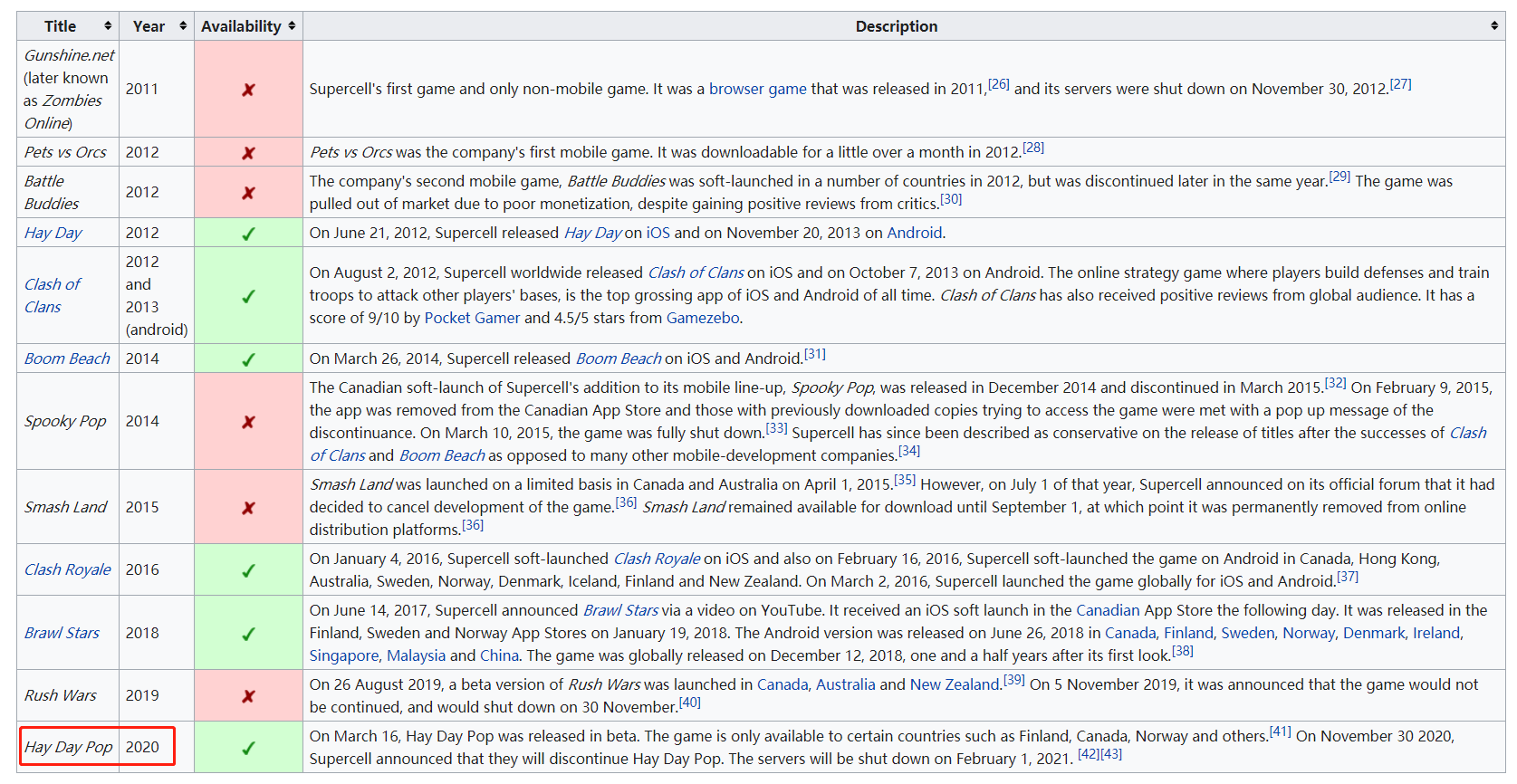Open citation reference 26

[998, 84]
